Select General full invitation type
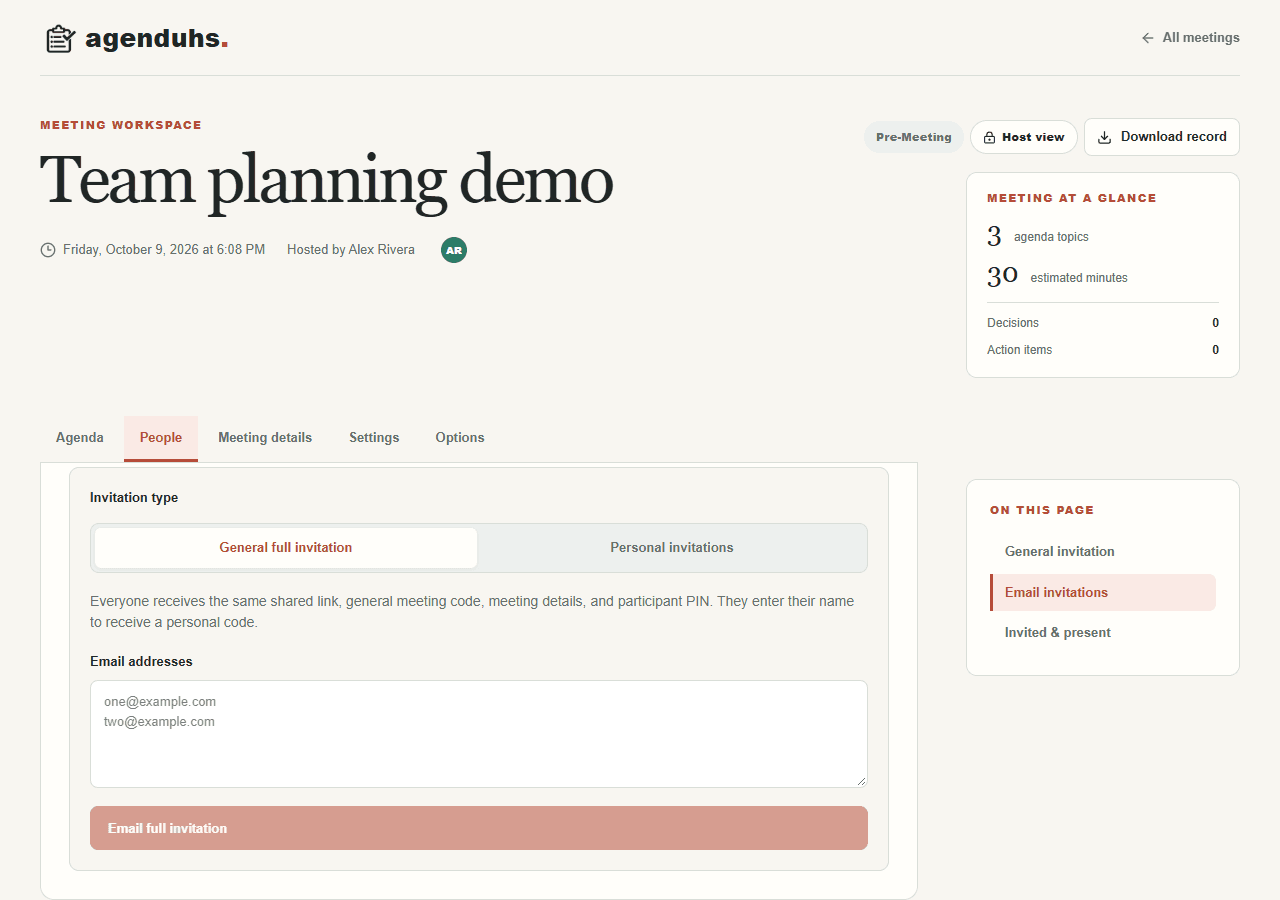1280x900 pixels. (x=286, y=548)
